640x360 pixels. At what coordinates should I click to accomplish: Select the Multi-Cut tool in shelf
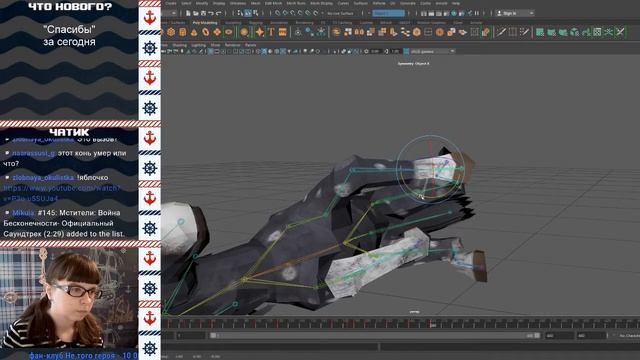(501, 32)
